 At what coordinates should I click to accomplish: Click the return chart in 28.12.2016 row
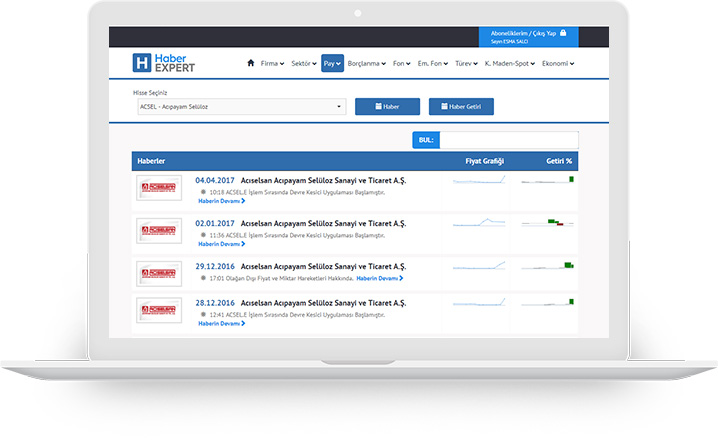pyautogui.click(x=547, y=302)
